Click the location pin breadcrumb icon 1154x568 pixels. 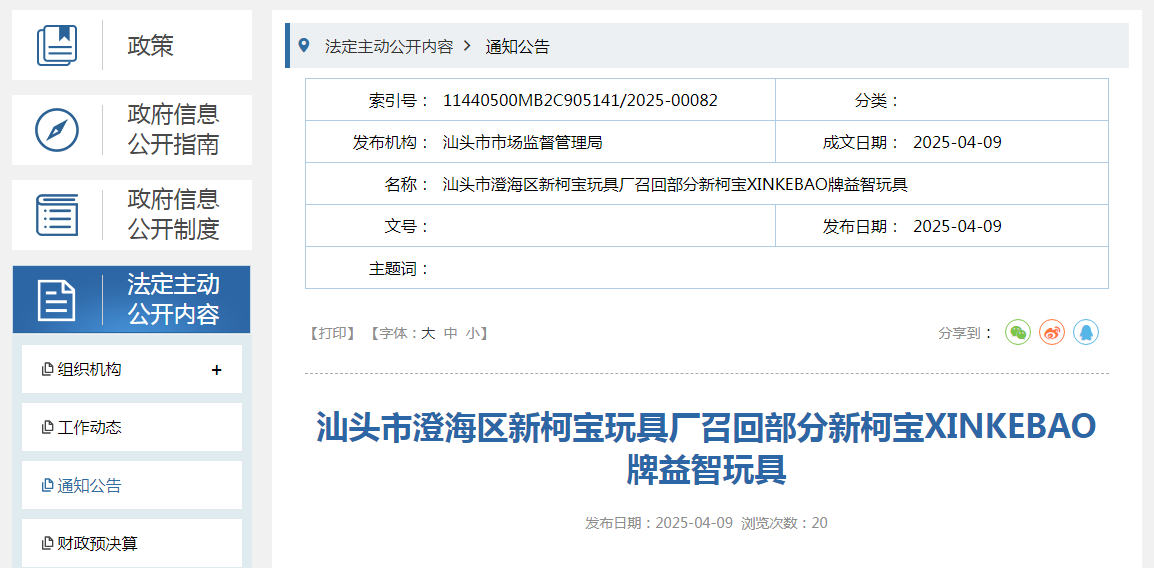[x=304, y=46]
